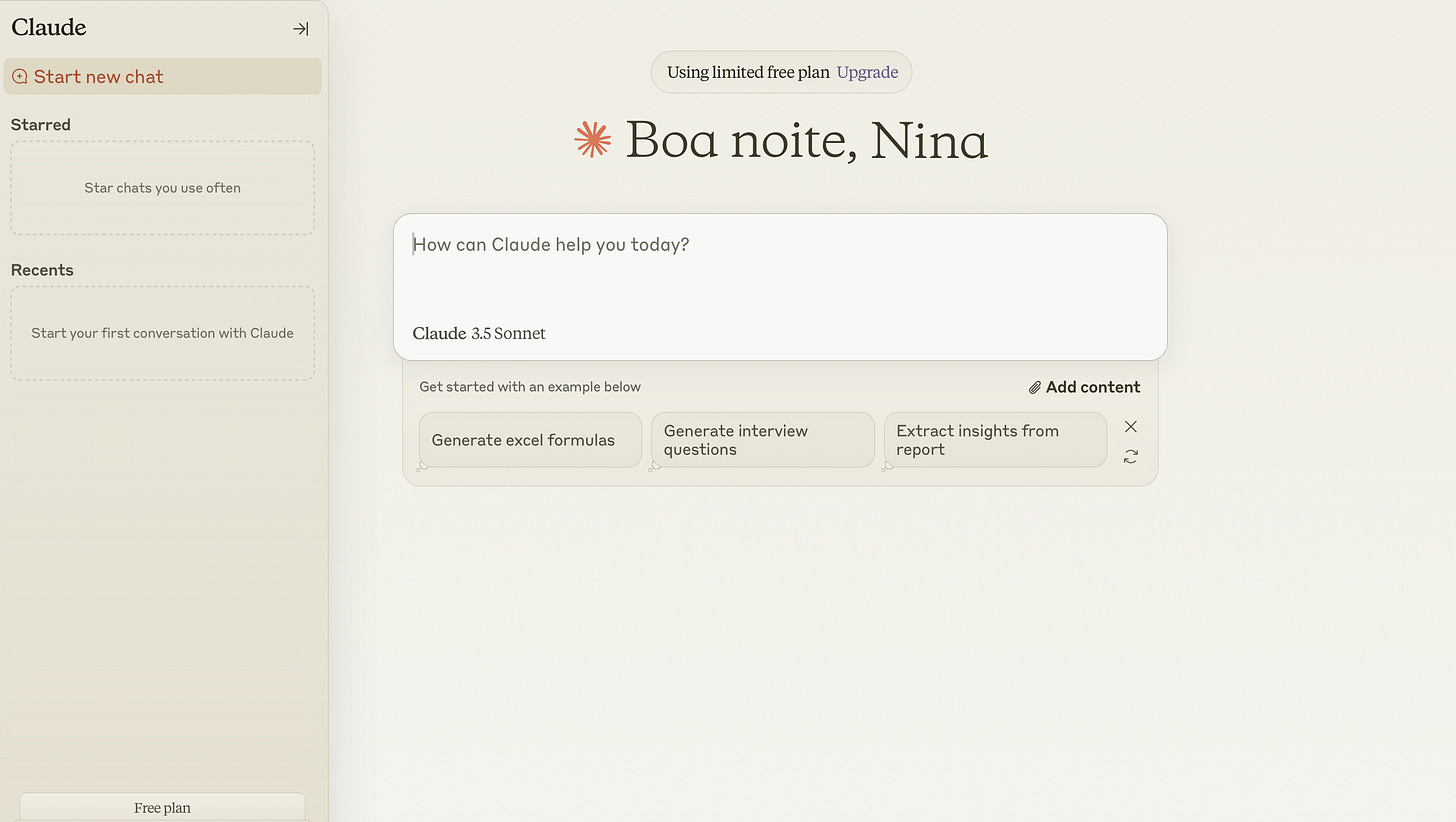Viewport: 1456px width, 822px height.
Task: Click the Start your first conversation placeholder
Action: 162,333
